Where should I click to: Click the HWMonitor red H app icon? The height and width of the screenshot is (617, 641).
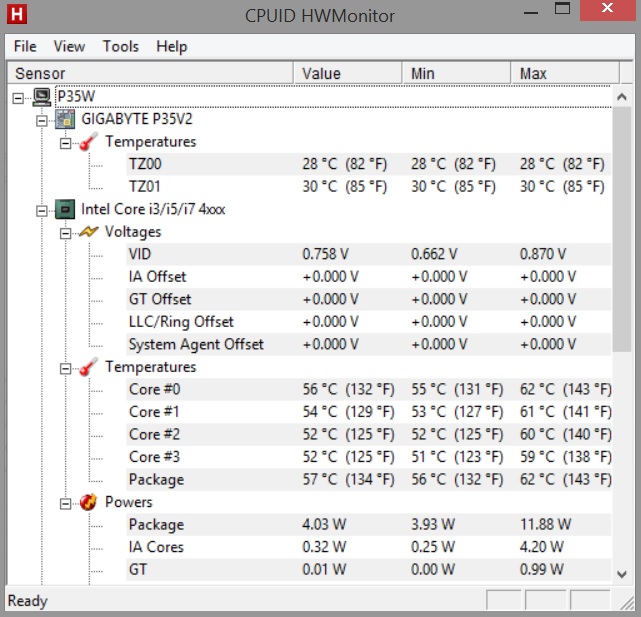tap(17, 14)
